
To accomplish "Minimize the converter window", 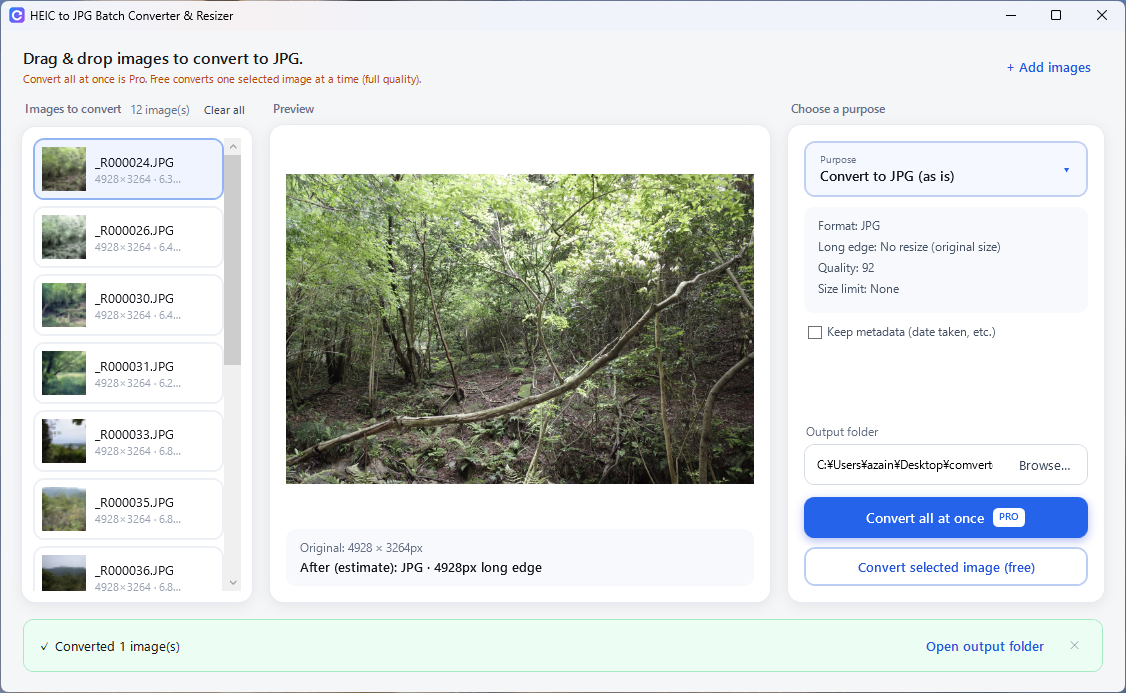I will coord(1010,15).
